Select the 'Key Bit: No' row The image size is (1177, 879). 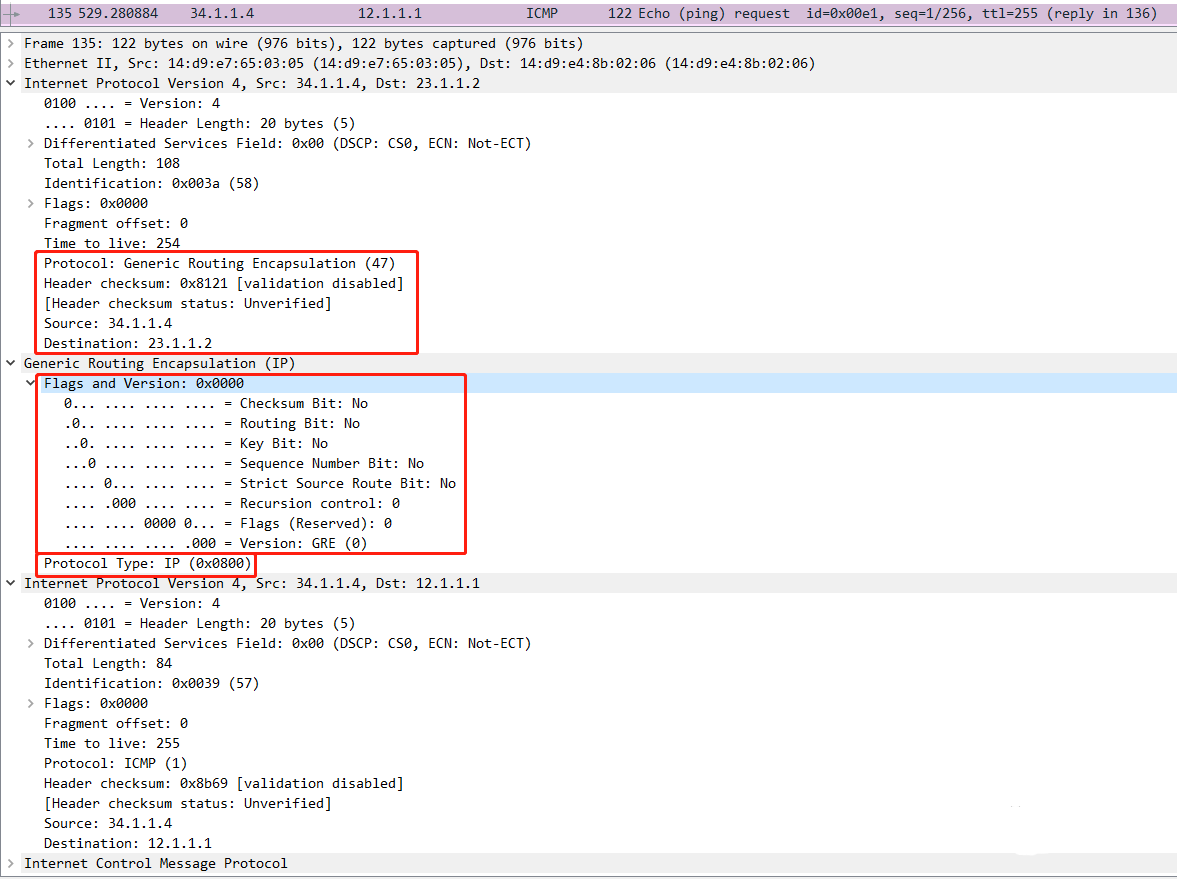(x=196, y=444)
